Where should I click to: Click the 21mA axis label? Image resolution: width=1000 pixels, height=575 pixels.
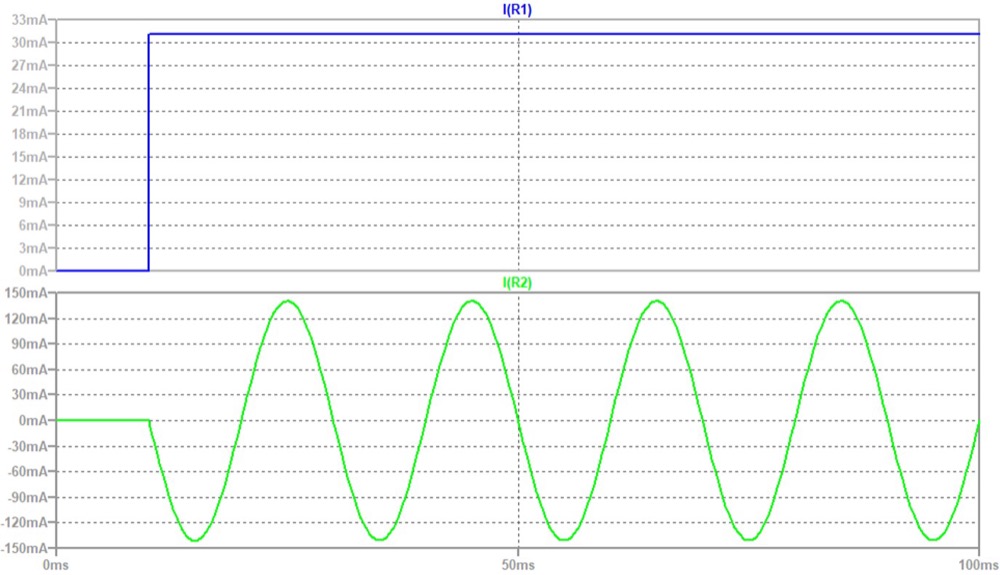click(29, 112)
